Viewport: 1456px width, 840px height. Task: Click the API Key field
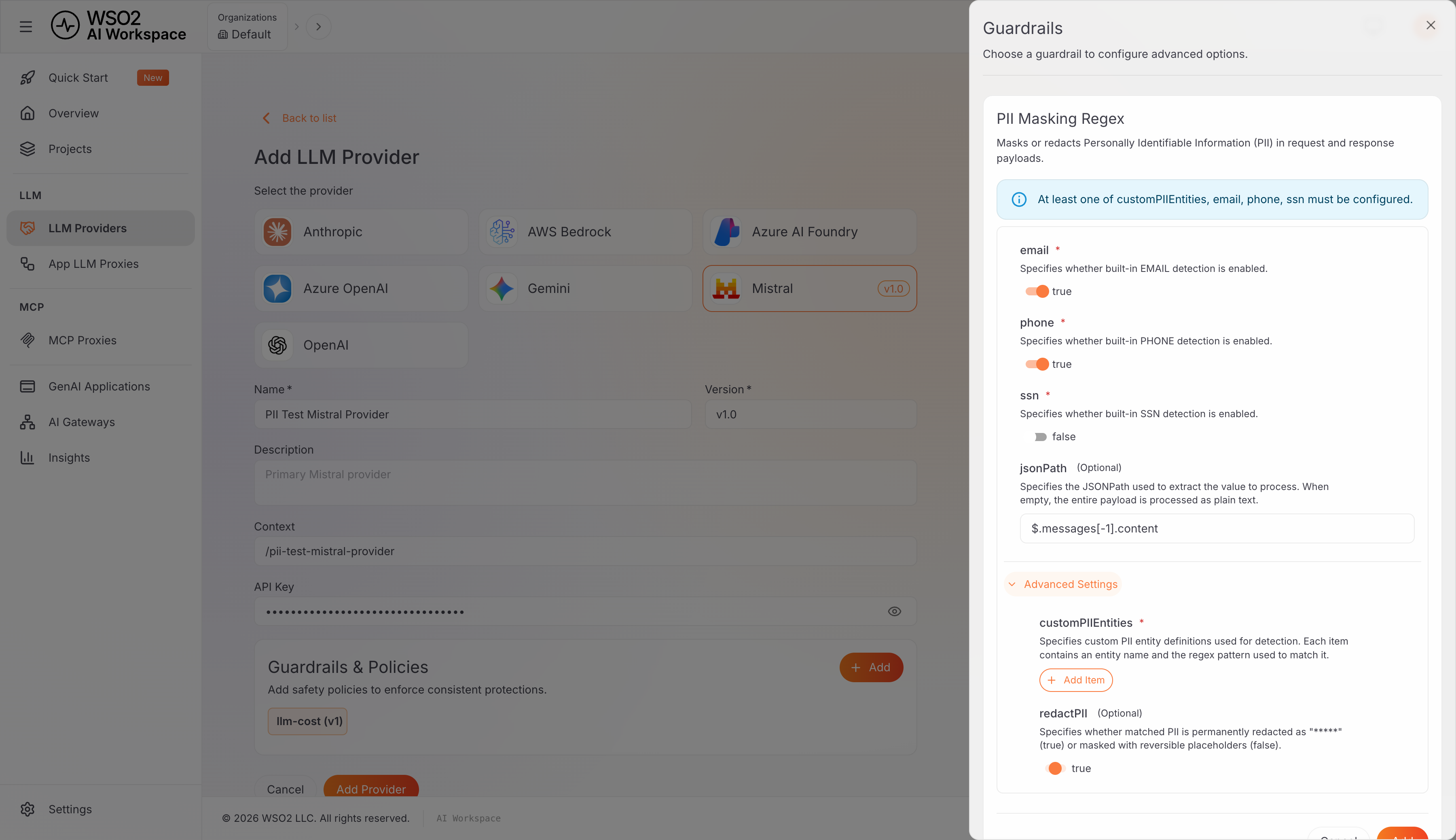point(585,611)
